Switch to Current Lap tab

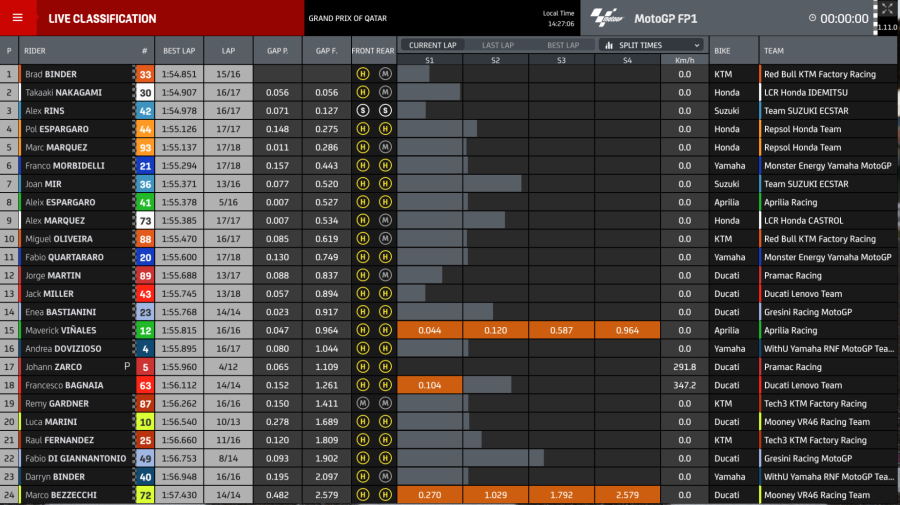[433, 45]
